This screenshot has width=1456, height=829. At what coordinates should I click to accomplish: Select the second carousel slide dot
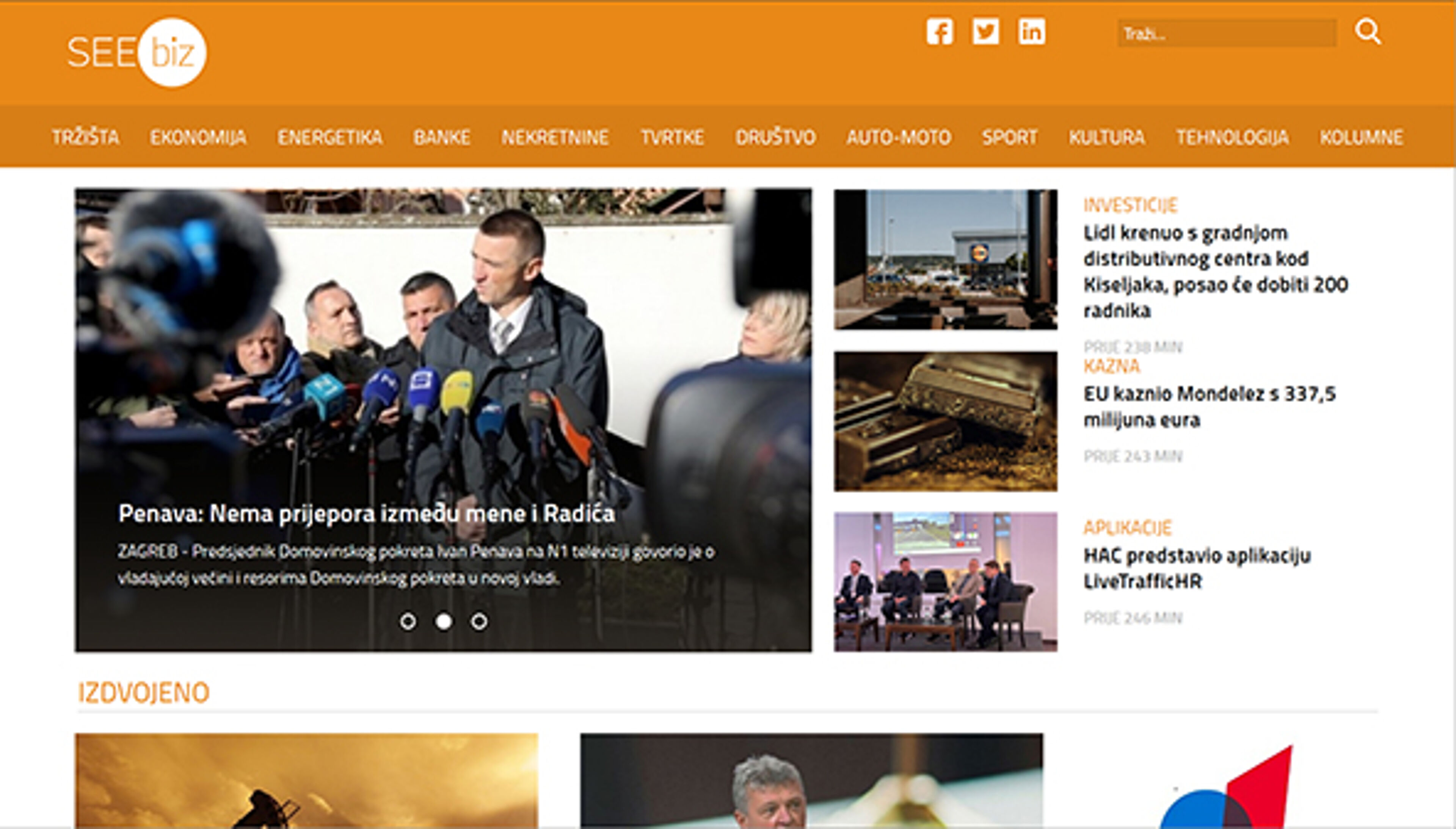(x=443, y=621)
